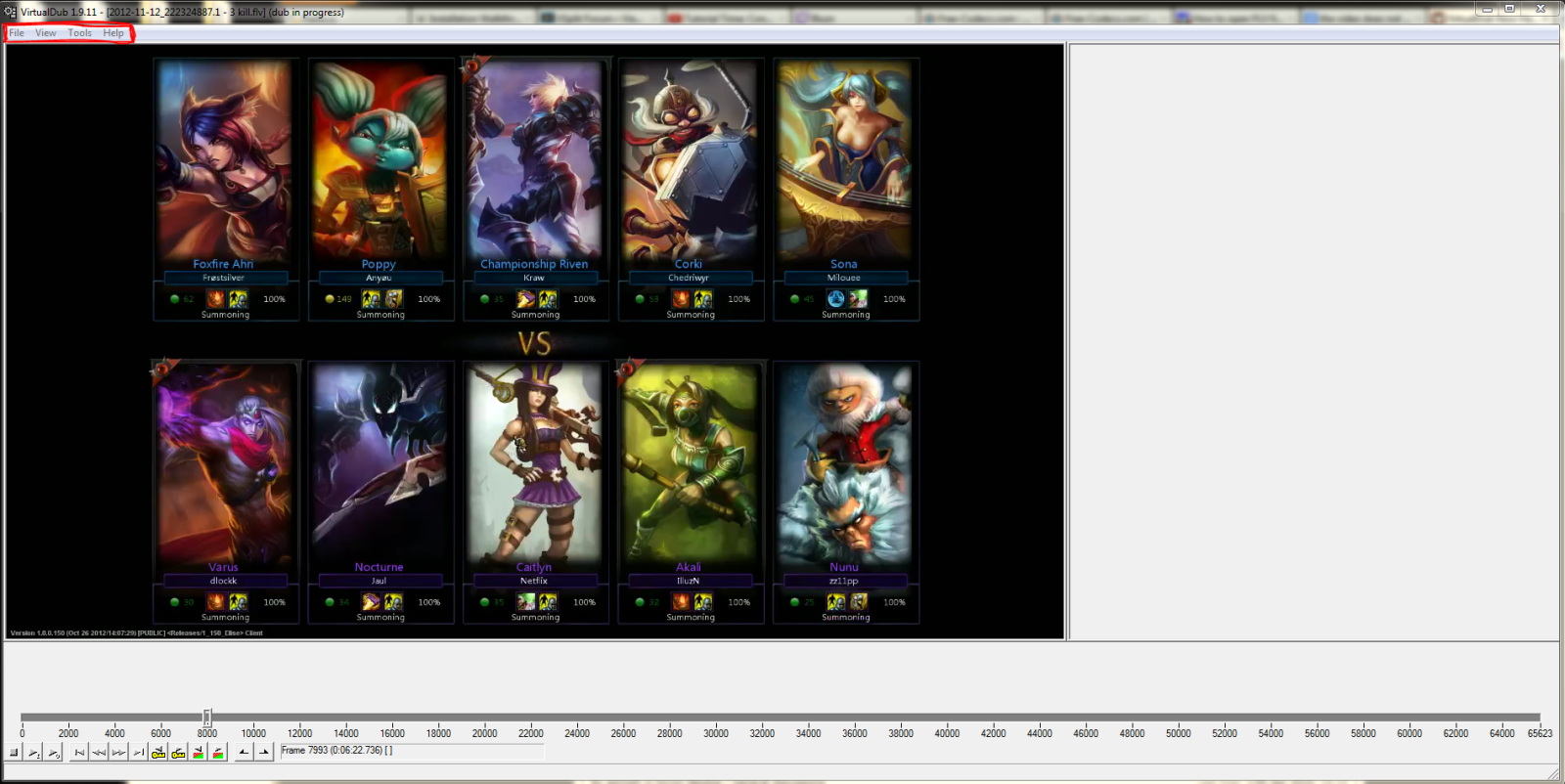Seek to the previous scene change

point(199,752)
